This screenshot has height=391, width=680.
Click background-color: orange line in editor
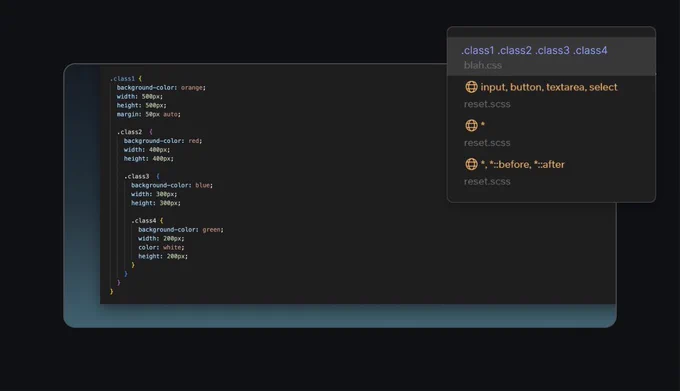click(x=161, y=88)
